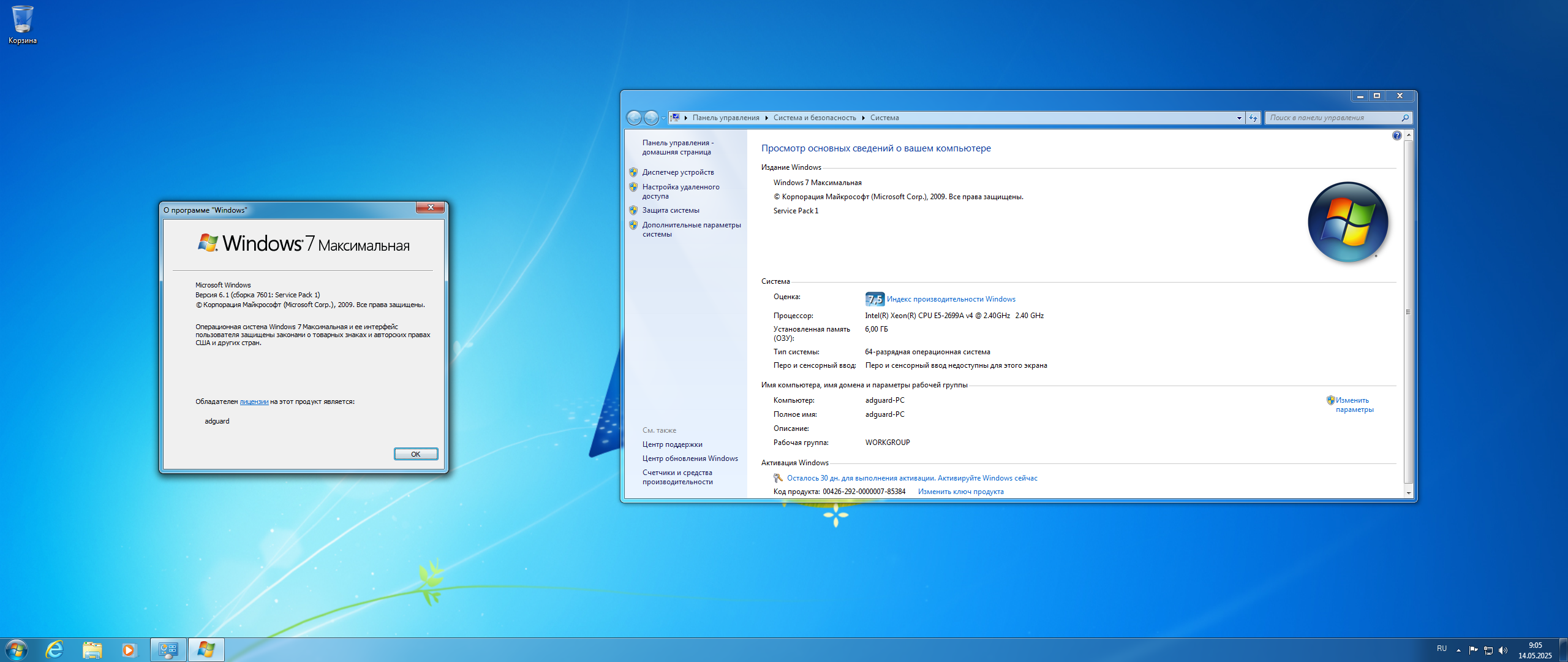Click Изменить ключ продукта link

point(960,492)
